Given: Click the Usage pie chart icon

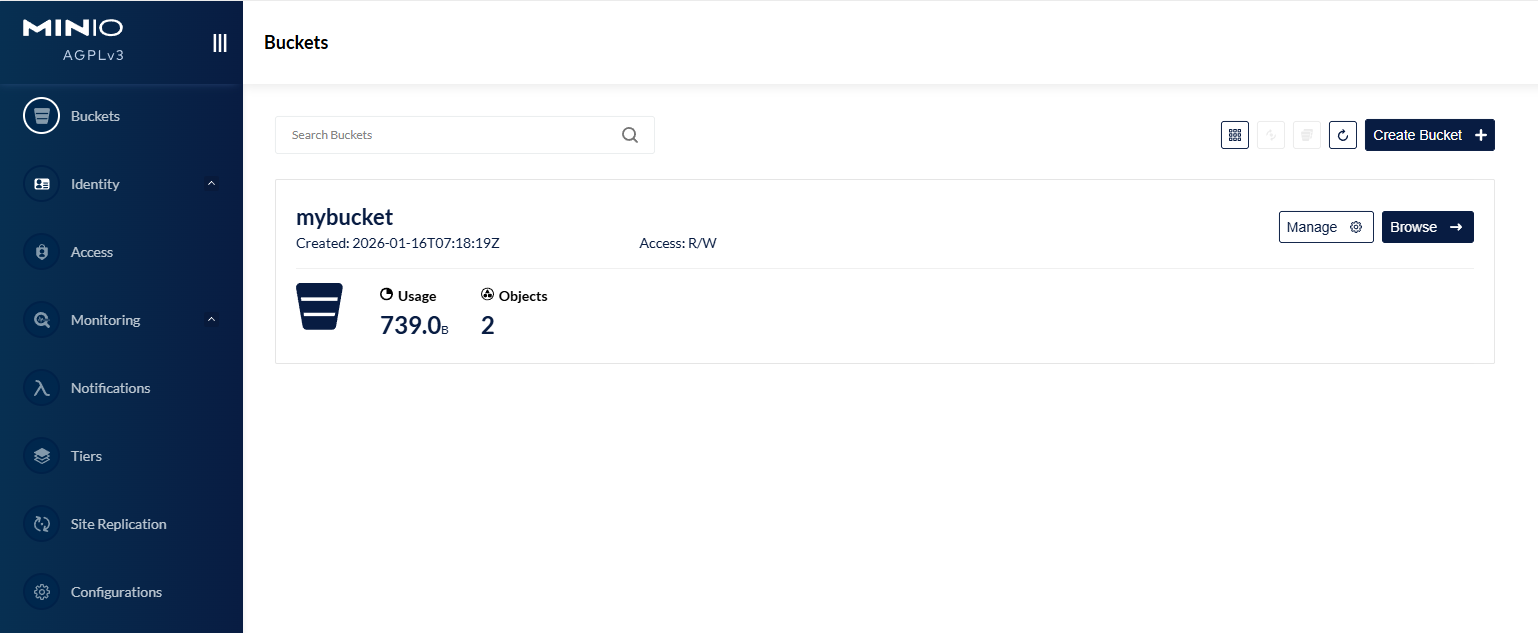Looking at the screenshot, I should 387,295.
